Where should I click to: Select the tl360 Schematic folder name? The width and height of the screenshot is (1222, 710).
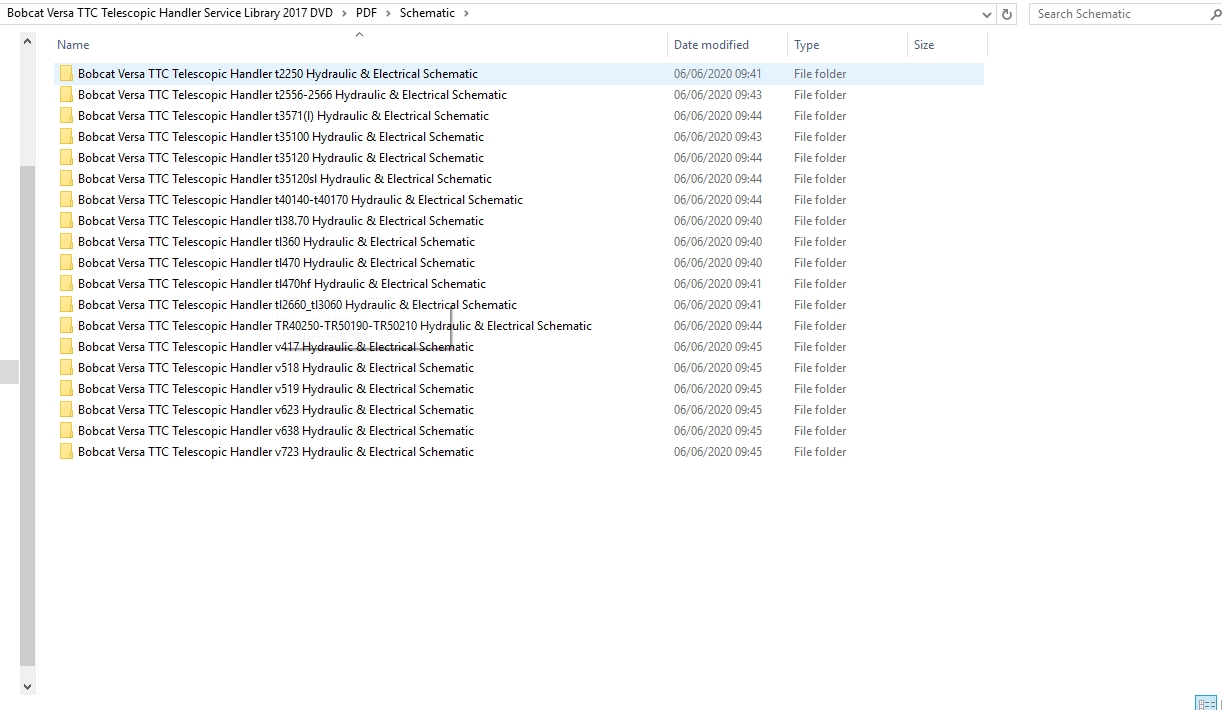(276, 242)
